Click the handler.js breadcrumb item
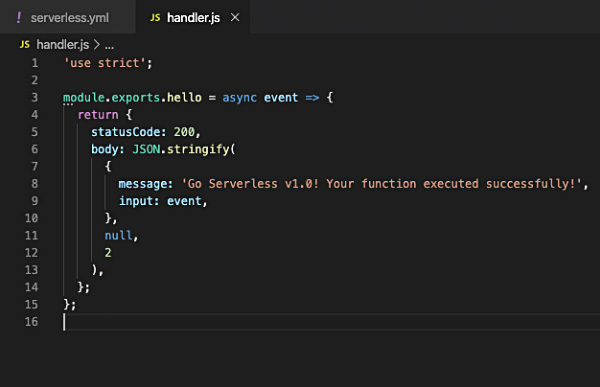The image size is (600, 387). click(x=63, y=45)
